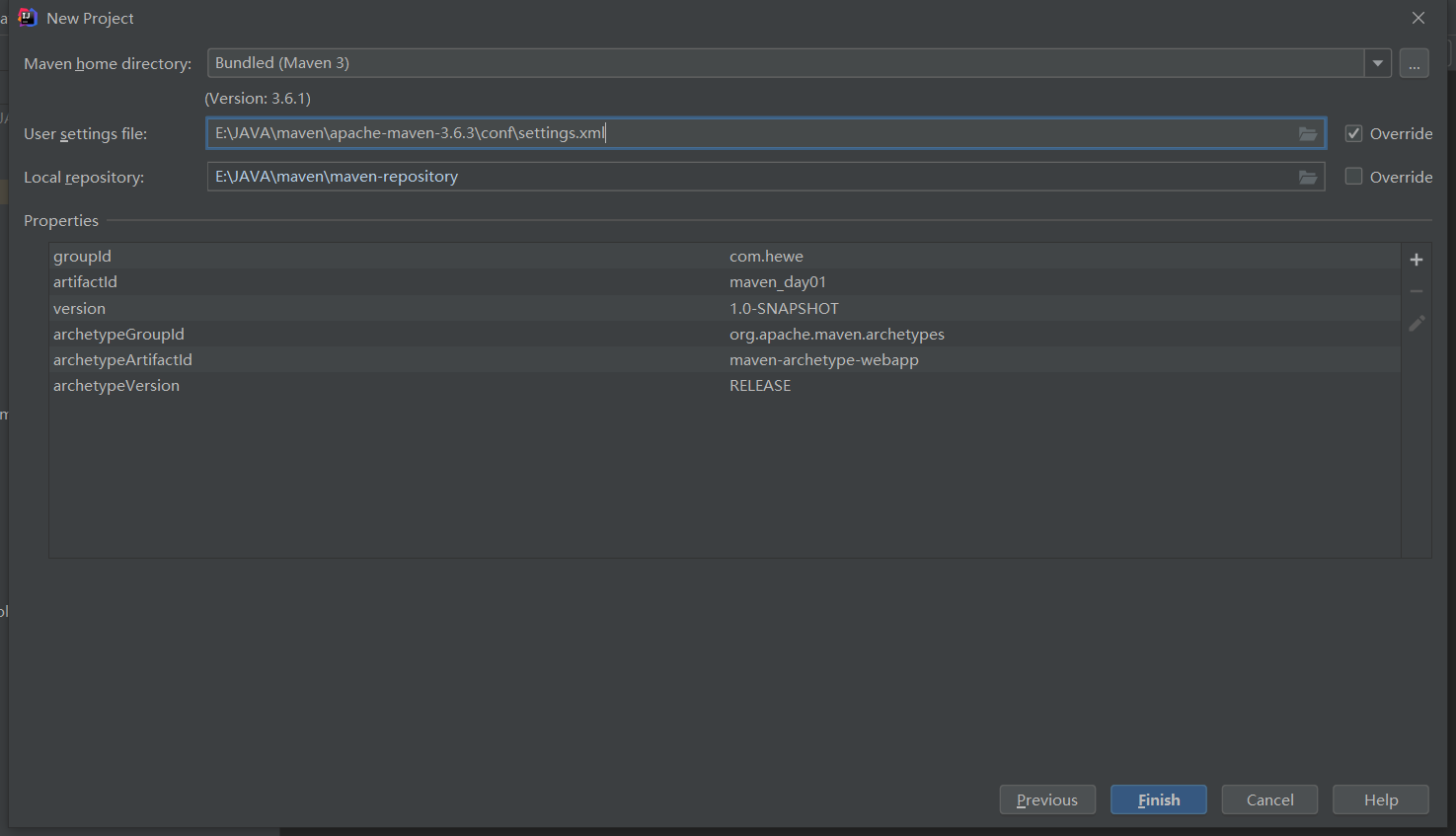This screenshot has width=1456, height=836.
Task: Edit the selected property with the pencil icon
Action: coord(1417,323)
